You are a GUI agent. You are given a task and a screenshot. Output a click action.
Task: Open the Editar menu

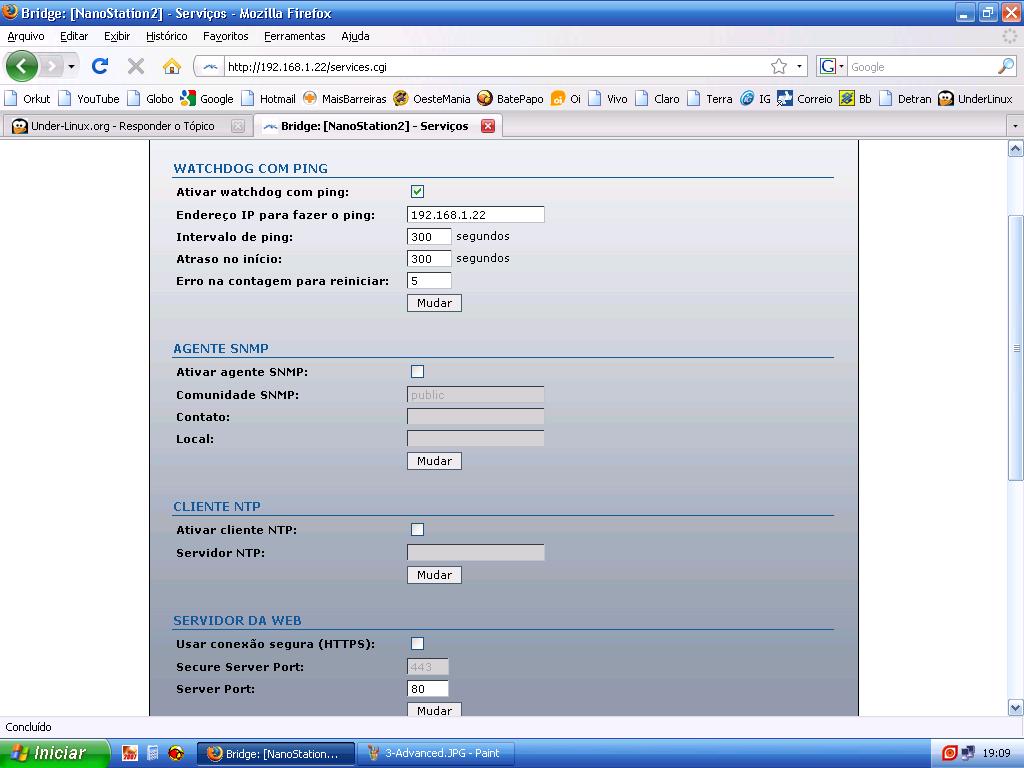tap(74, 36)
